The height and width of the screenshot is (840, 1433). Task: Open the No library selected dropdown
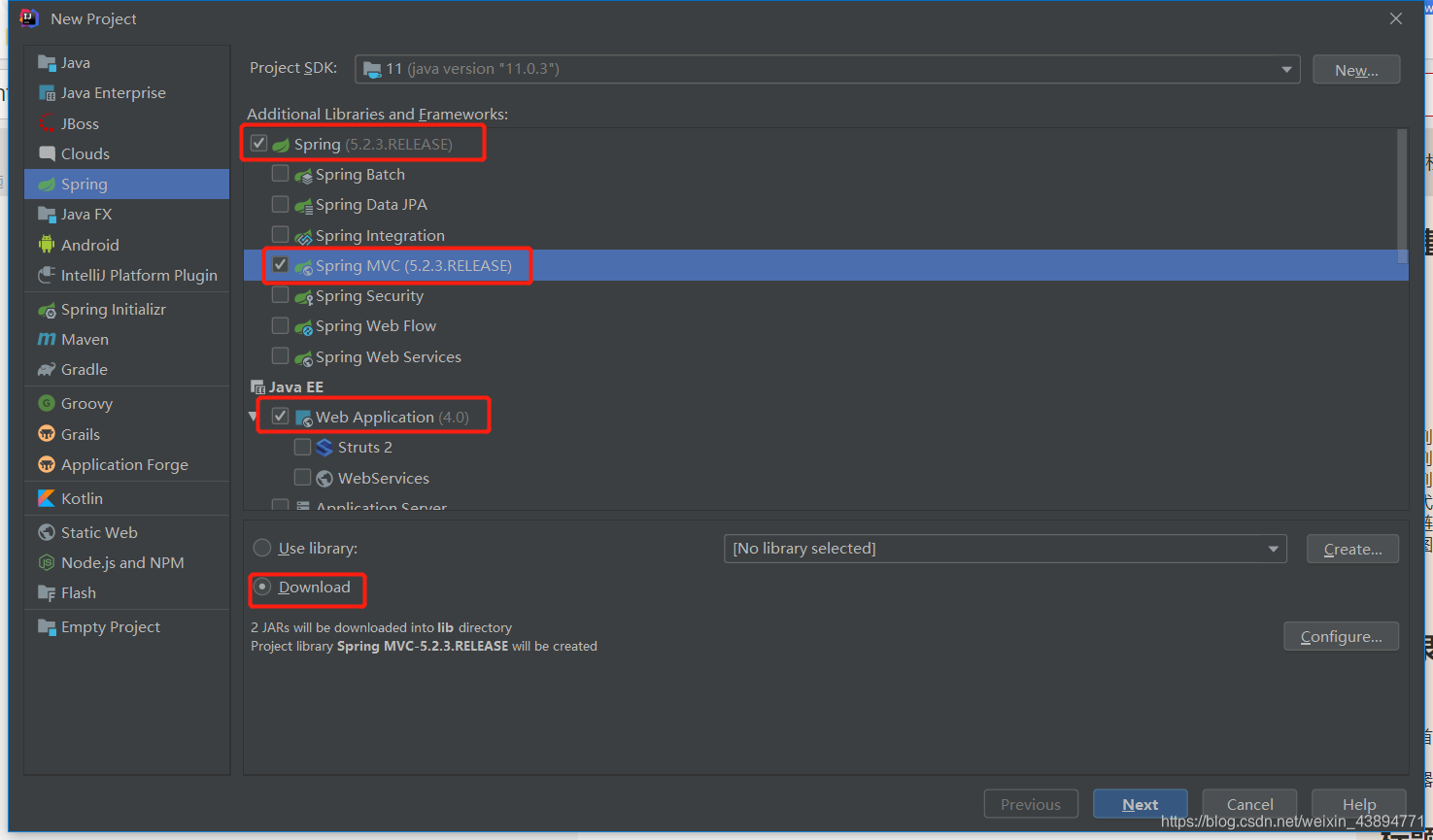1006,549
